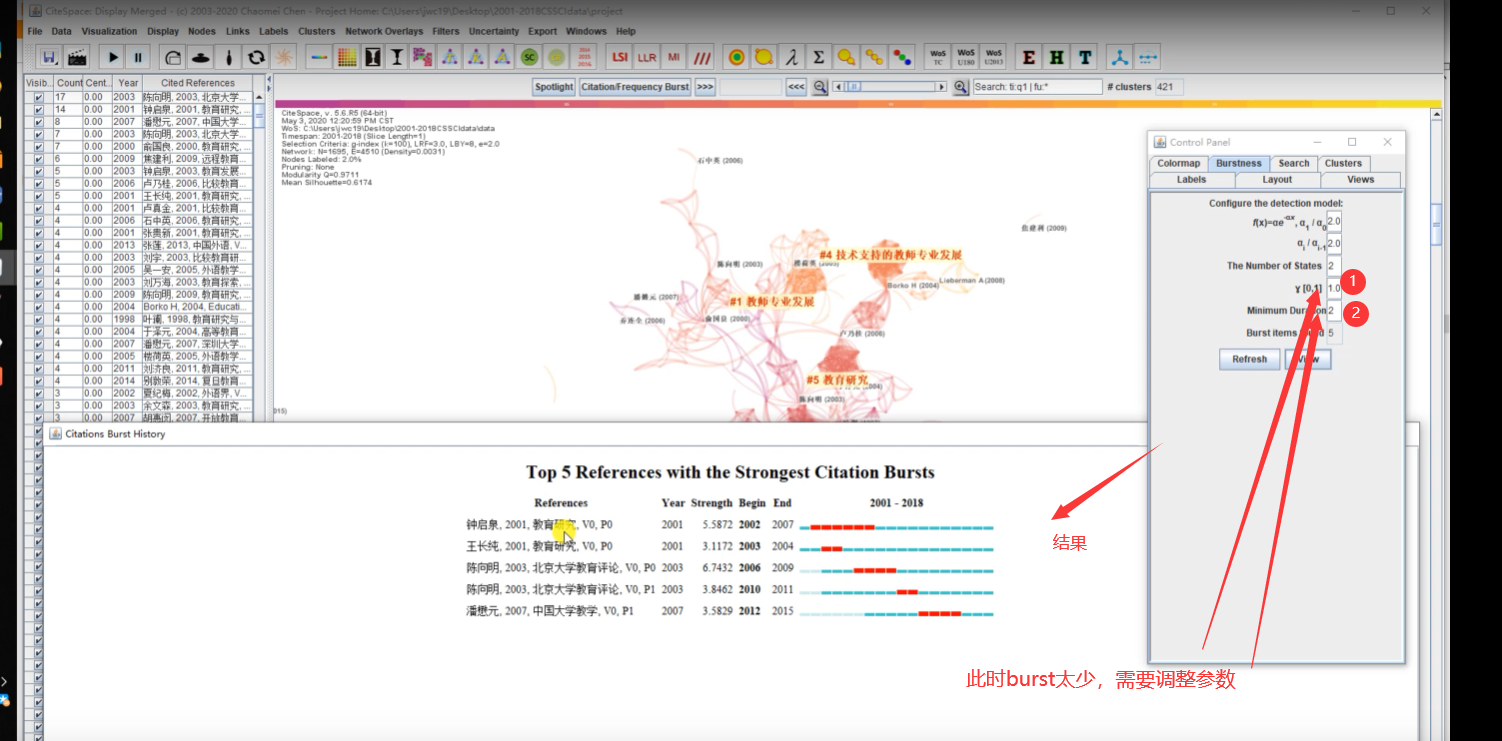Open Search tab in Control Panel
Image resolution: width=1502 pixels, height=741 pixels.
[1293, 163]
